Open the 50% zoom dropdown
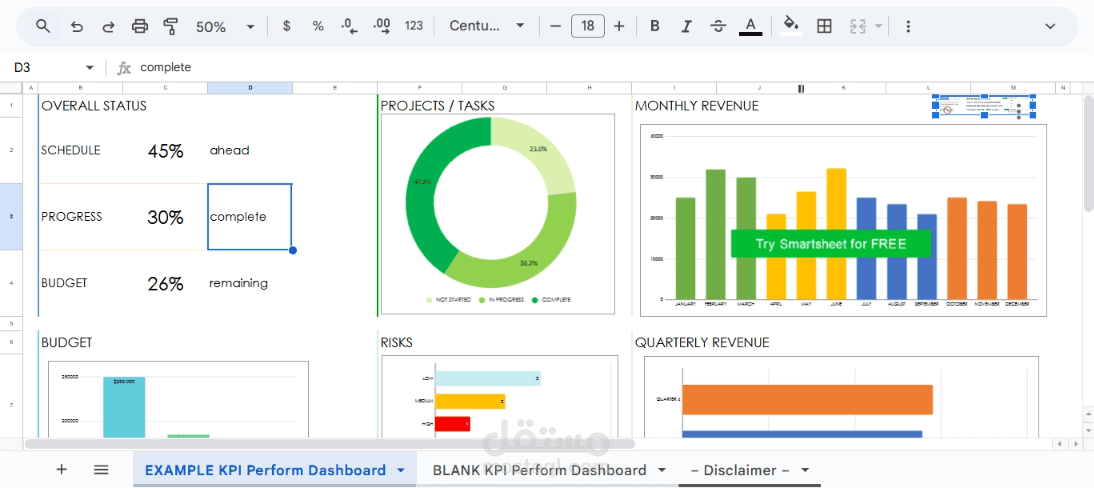1094x488 pixels. (x=225, y=27)
